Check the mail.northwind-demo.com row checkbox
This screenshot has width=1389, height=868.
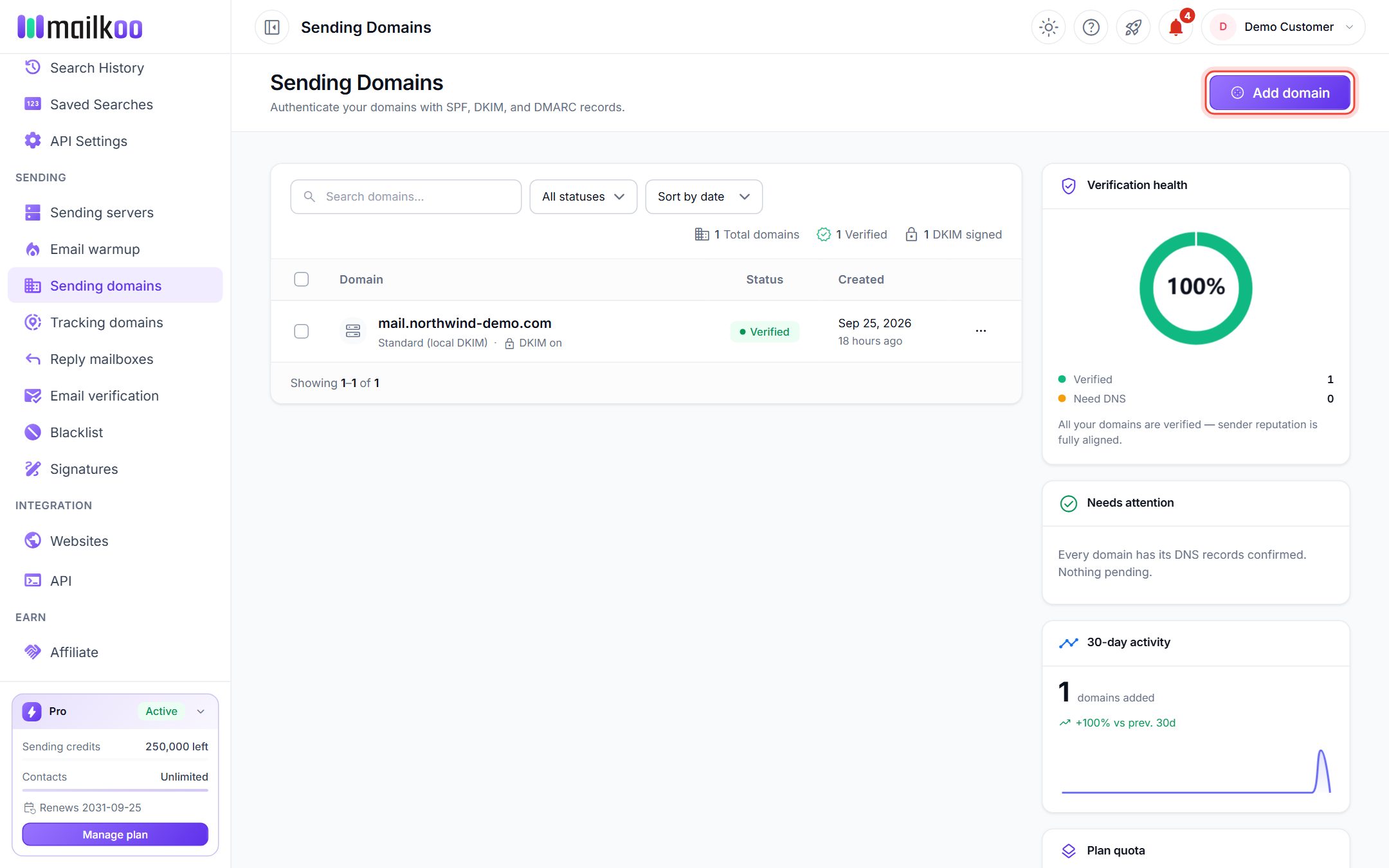tap(301, 331)
